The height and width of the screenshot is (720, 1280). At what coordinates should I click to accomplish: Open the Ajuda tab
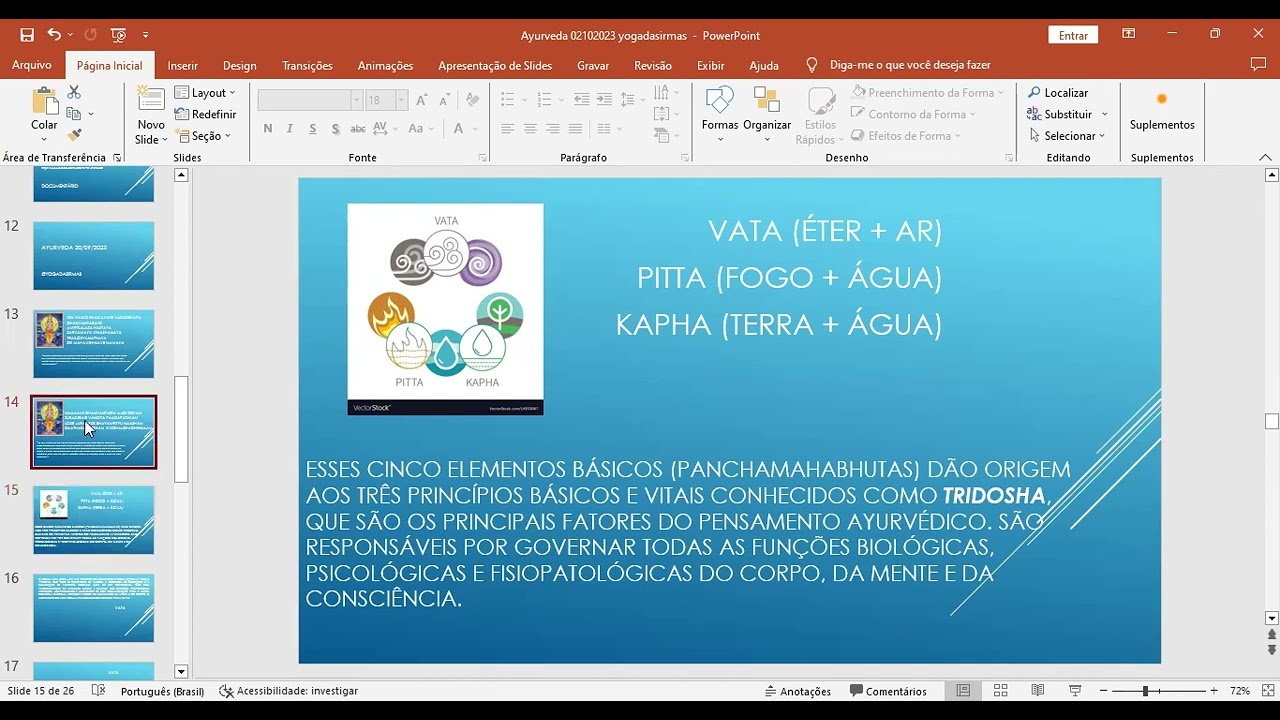(x=764, y=65)
